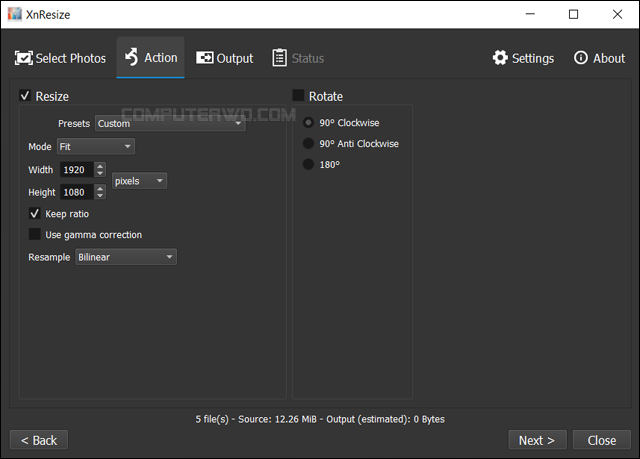640x459 pixels.
Task: Open the Resample Bilinear dropdown
Action: click(x=126, y=257)
